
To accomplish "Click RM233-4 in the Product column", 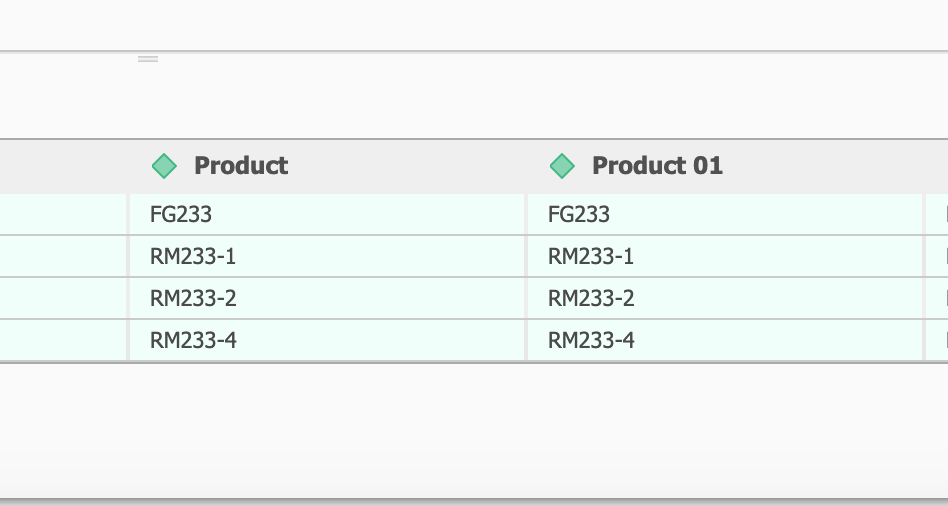I will (193, 341).
